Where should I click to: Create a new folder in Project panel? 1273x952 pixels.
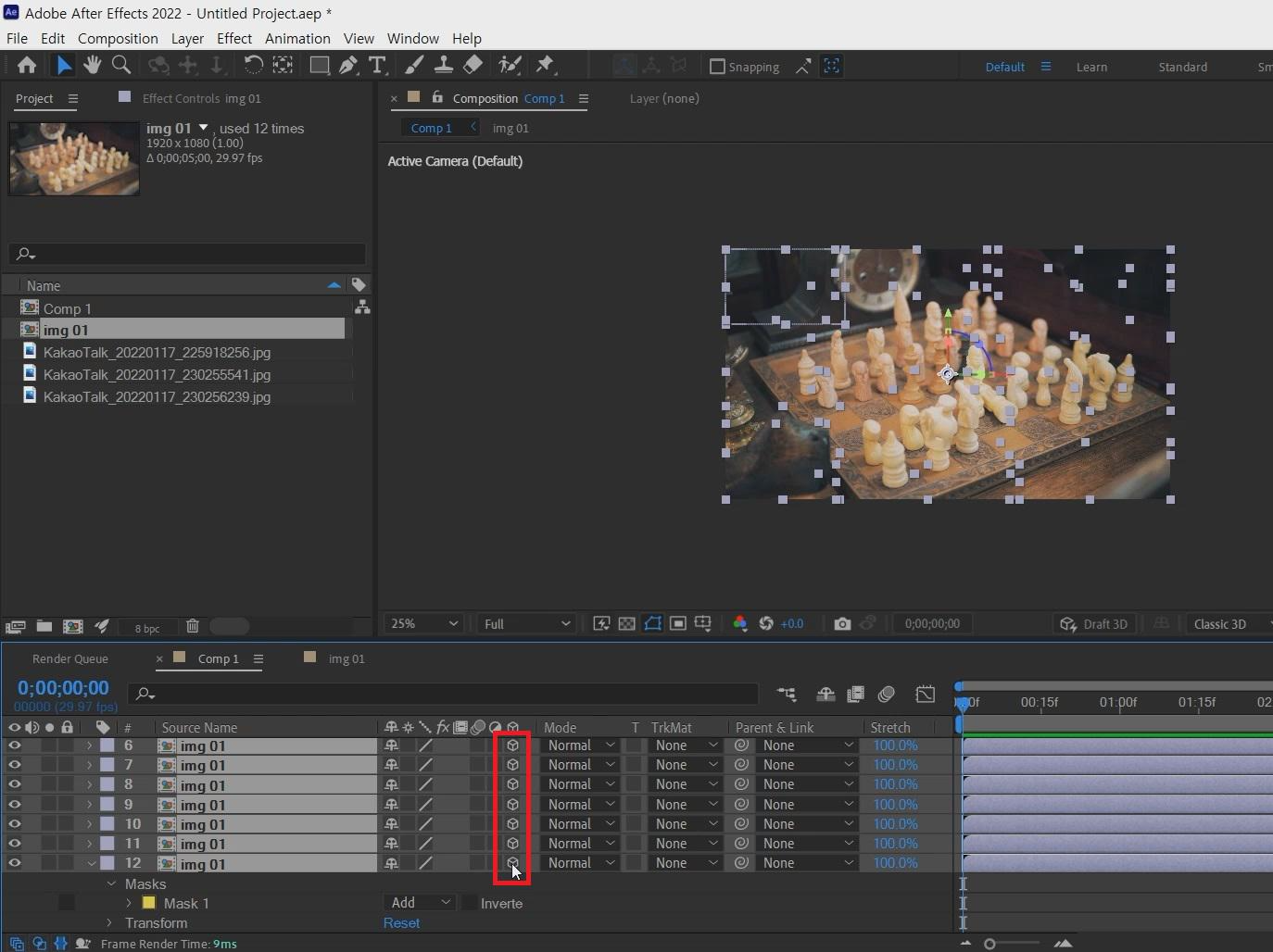pos(44,627)
